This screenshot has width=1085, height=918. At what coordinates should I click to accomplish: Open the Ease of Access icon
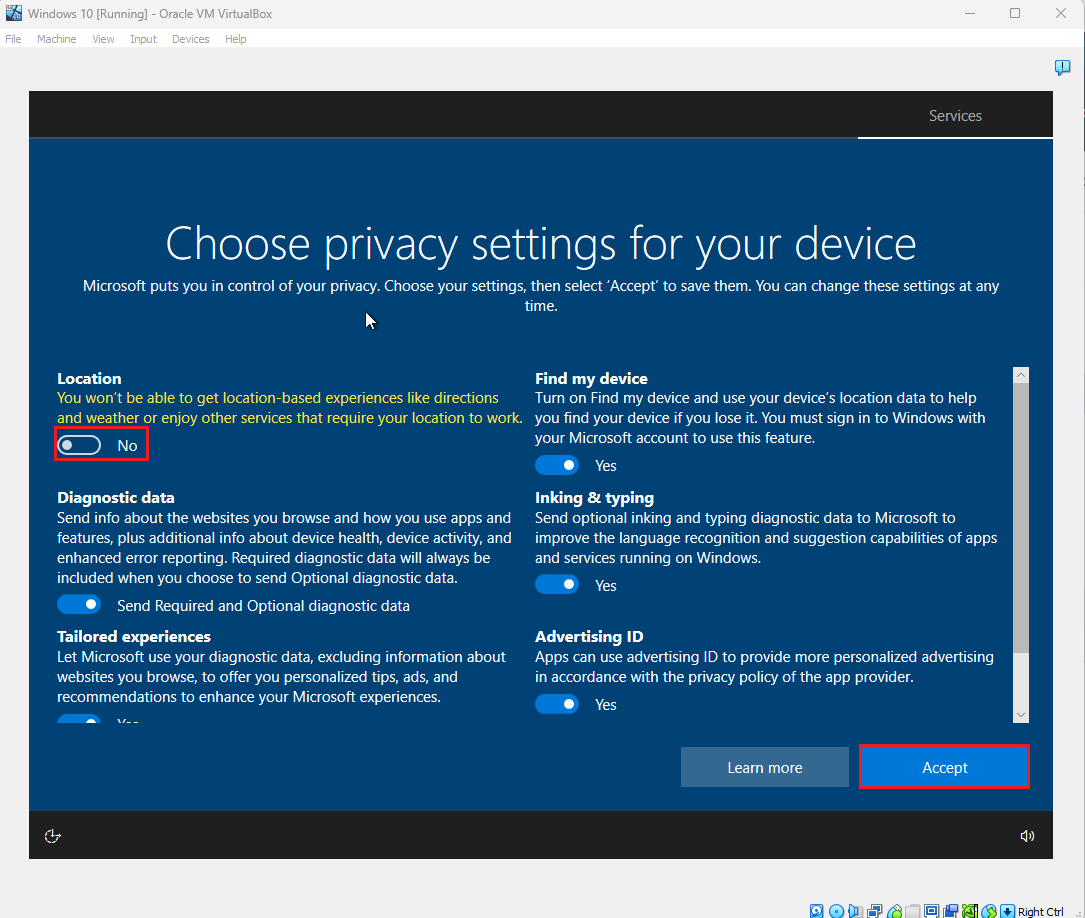click(53, 836)
